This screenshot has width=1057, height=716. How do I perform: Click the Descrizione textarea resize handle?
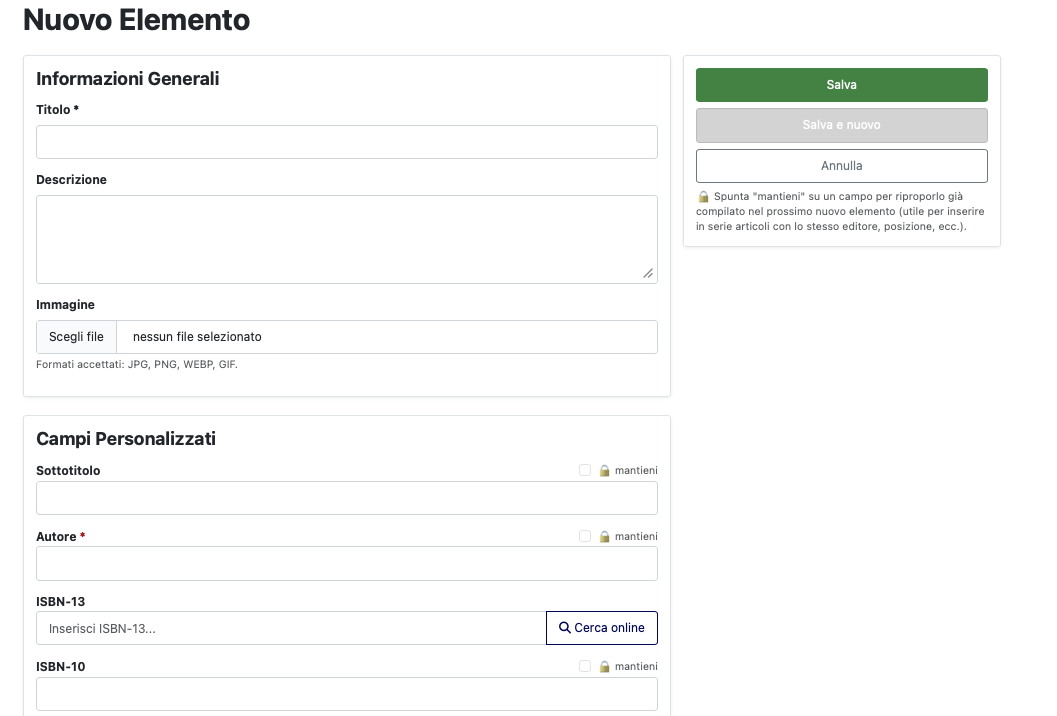coord(648,273)
